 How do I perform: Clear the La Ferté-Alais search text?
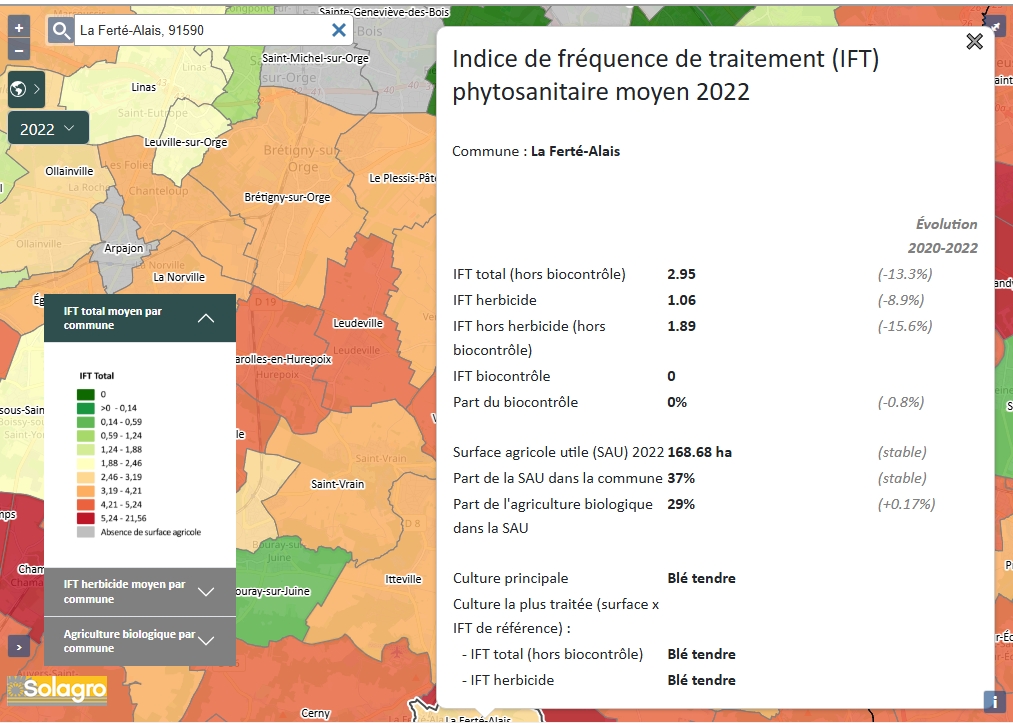point(339,30)
